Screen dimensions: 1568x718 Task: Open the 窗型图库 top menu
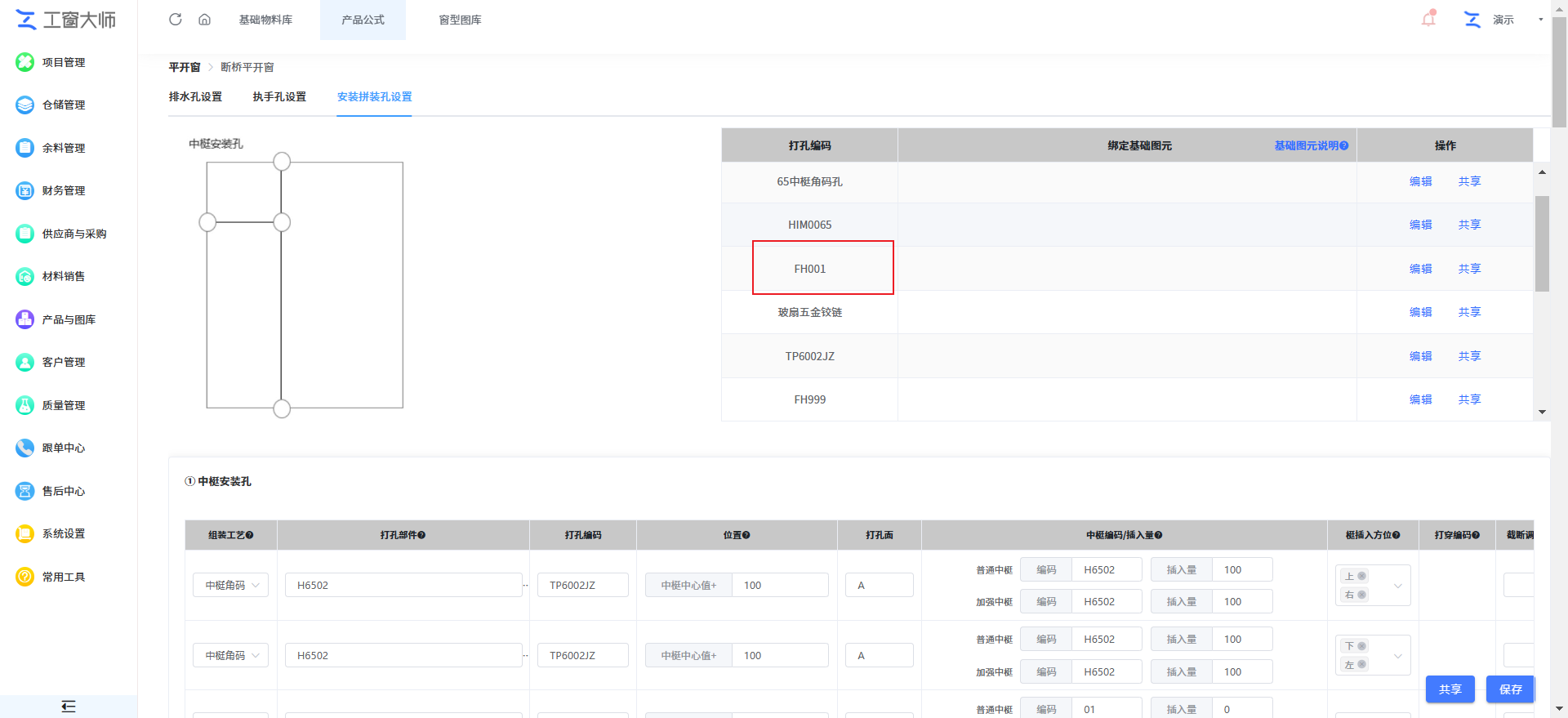point(460,20)
